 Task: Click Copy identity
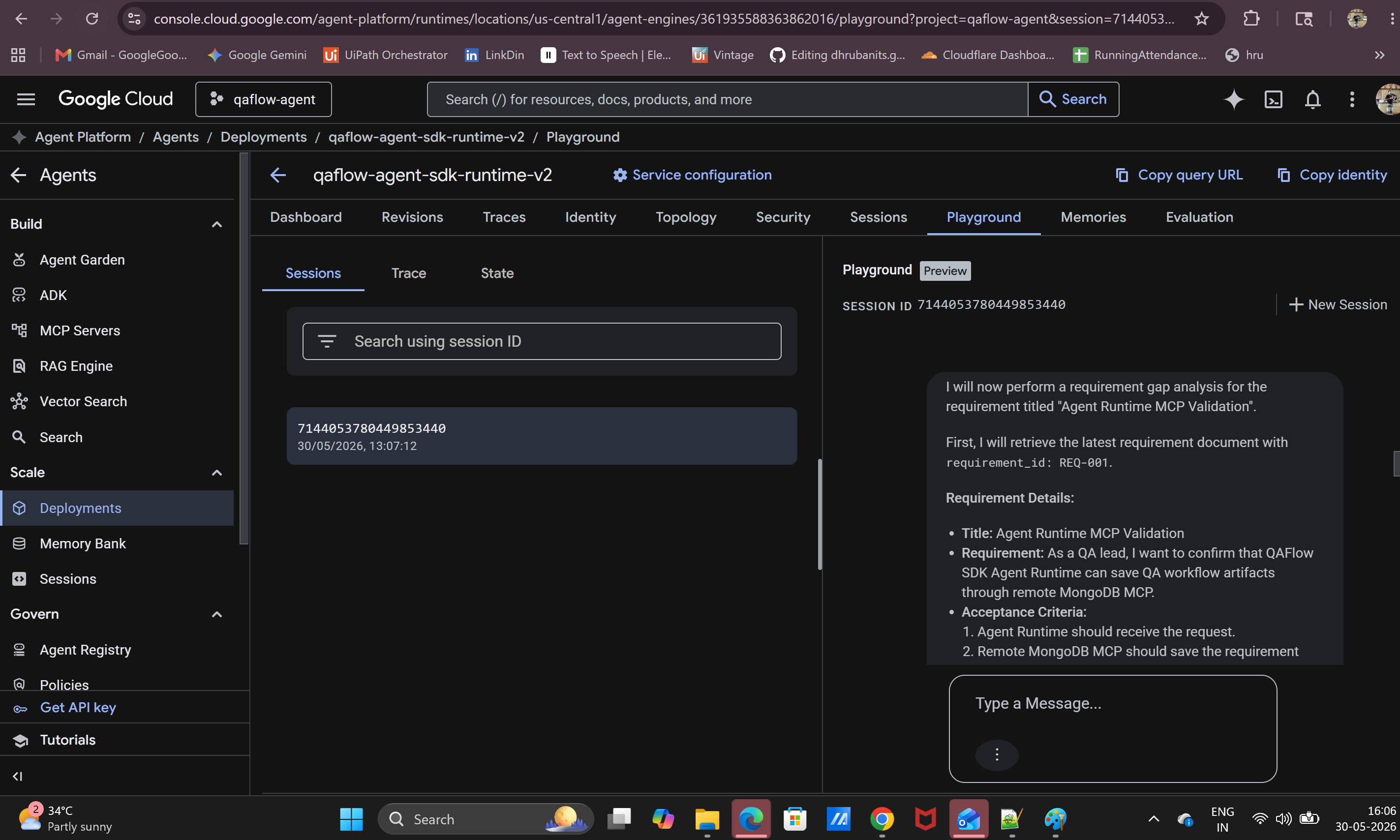pos(1332,175)
